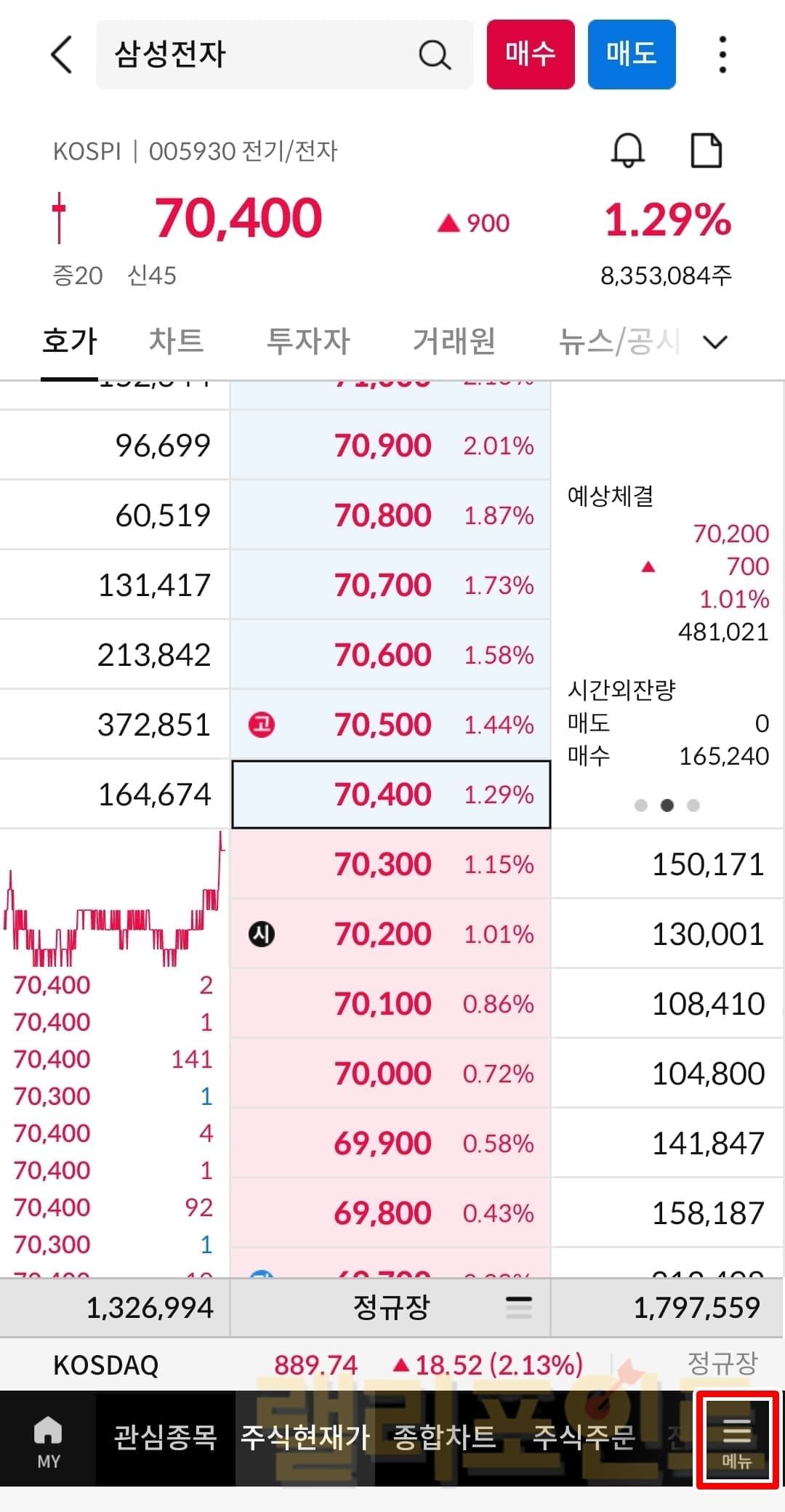This screenshot has width=785, height=1512.
Task: Open the 거래원 tab
Action: [x=454, y=341]
